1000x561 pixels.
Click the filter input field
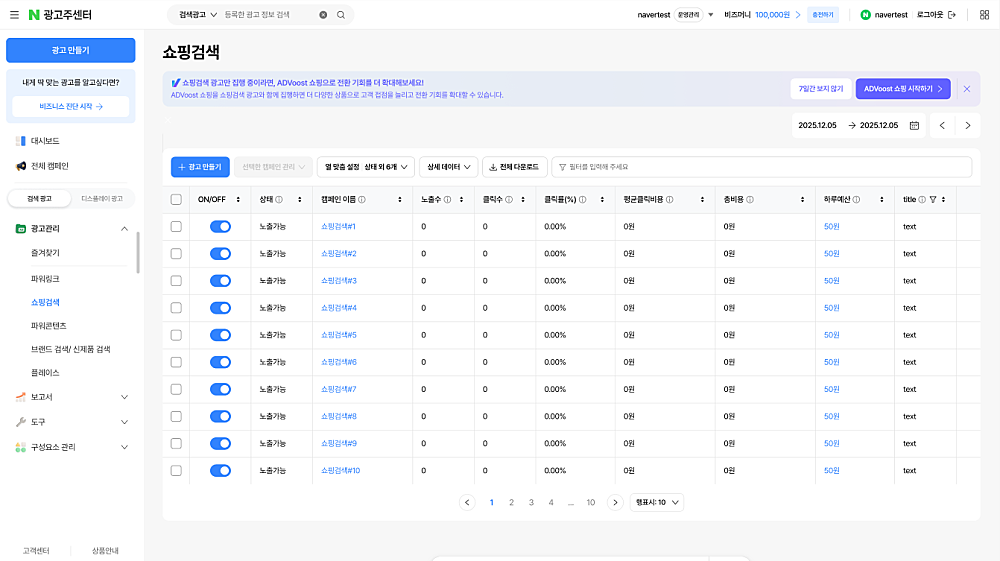coord(761,167)
